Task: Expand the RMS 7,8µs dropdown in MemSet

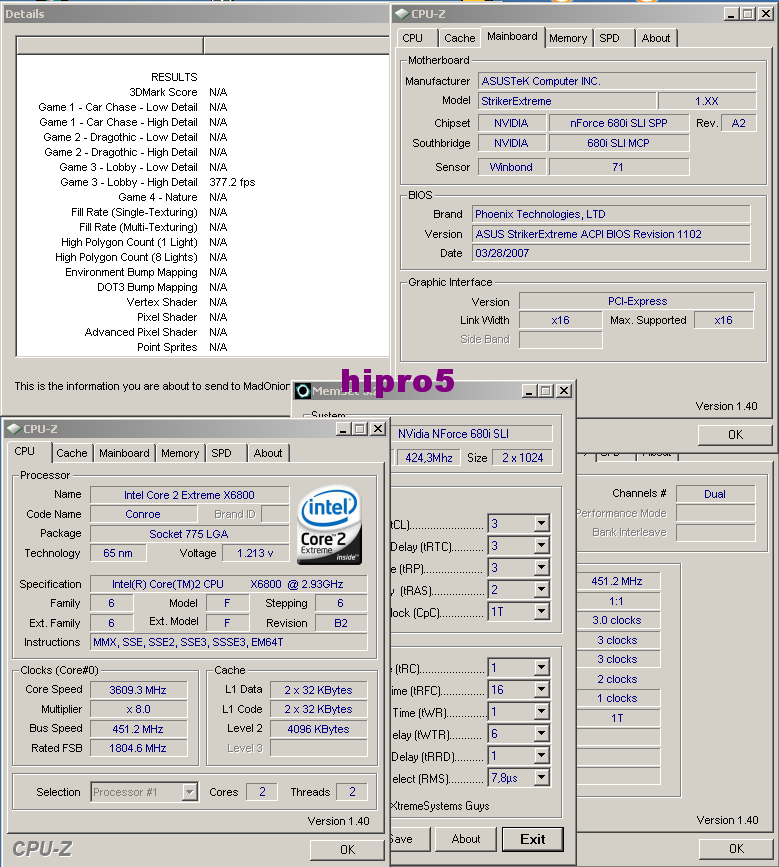Action: [x=541, y=778]
